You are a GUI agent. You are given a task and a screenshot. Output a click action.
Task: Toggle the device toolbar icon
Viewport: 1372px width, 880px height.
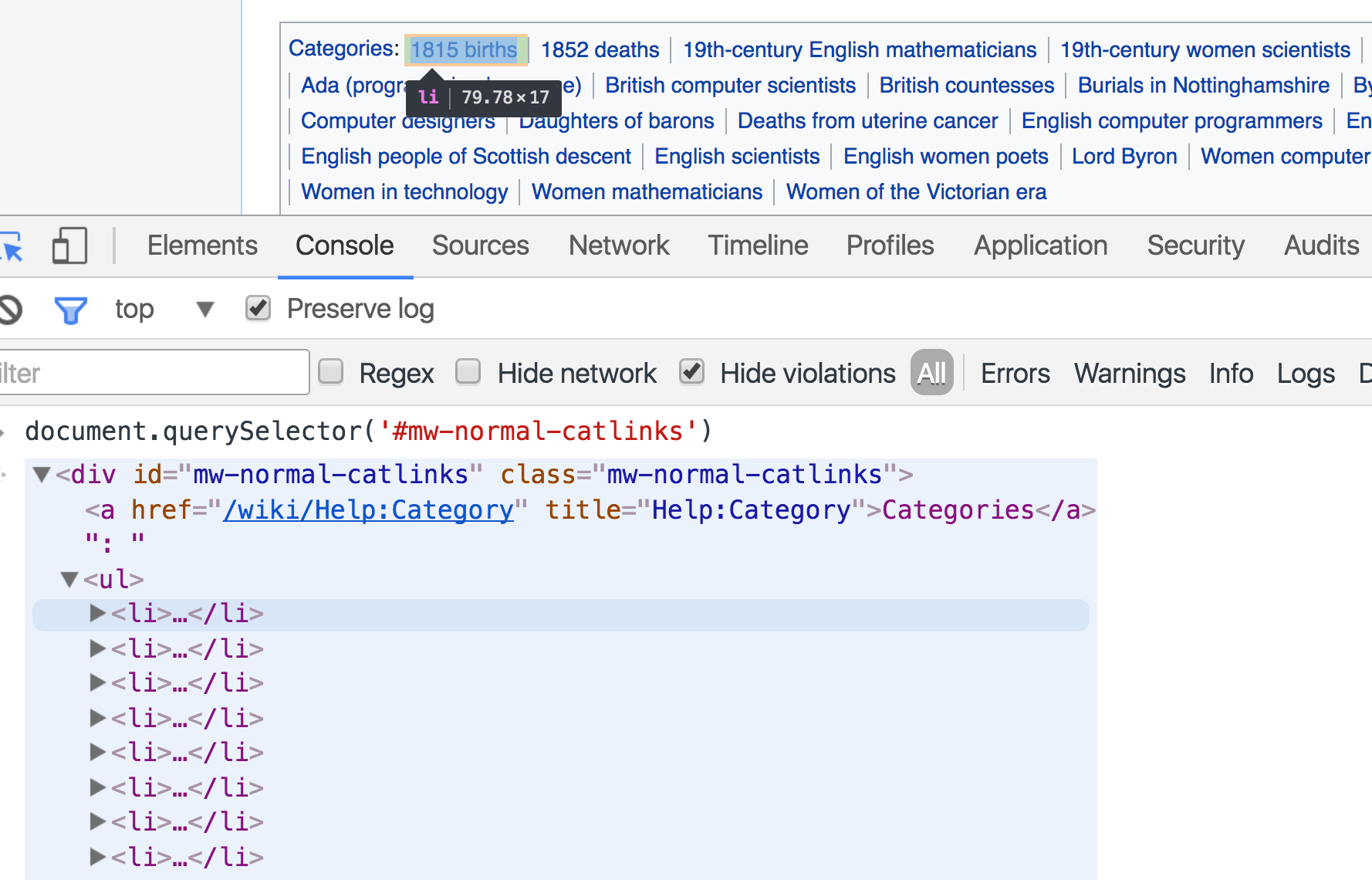tap(69, 245)
